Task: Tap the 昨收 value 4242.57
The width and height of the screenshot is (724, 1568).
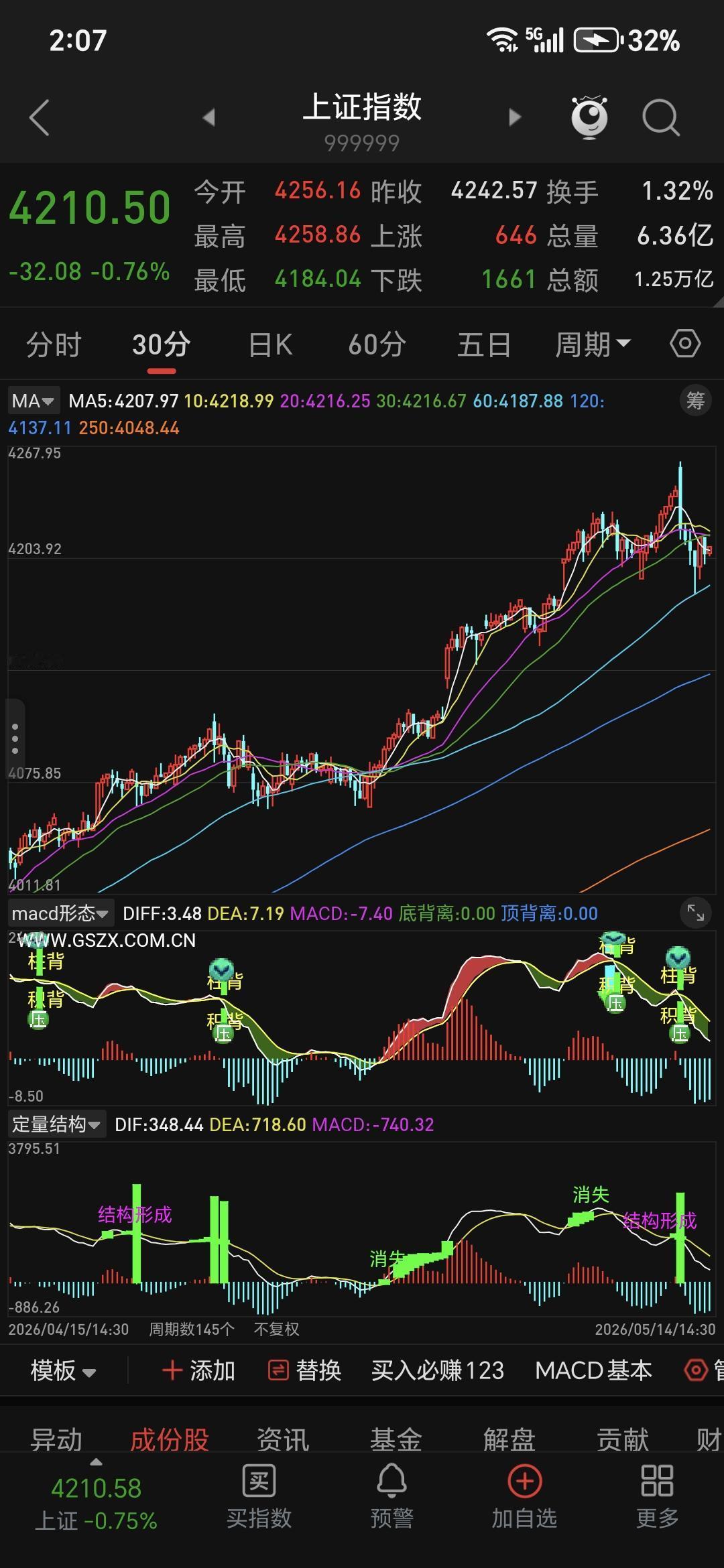Action: 494,191
